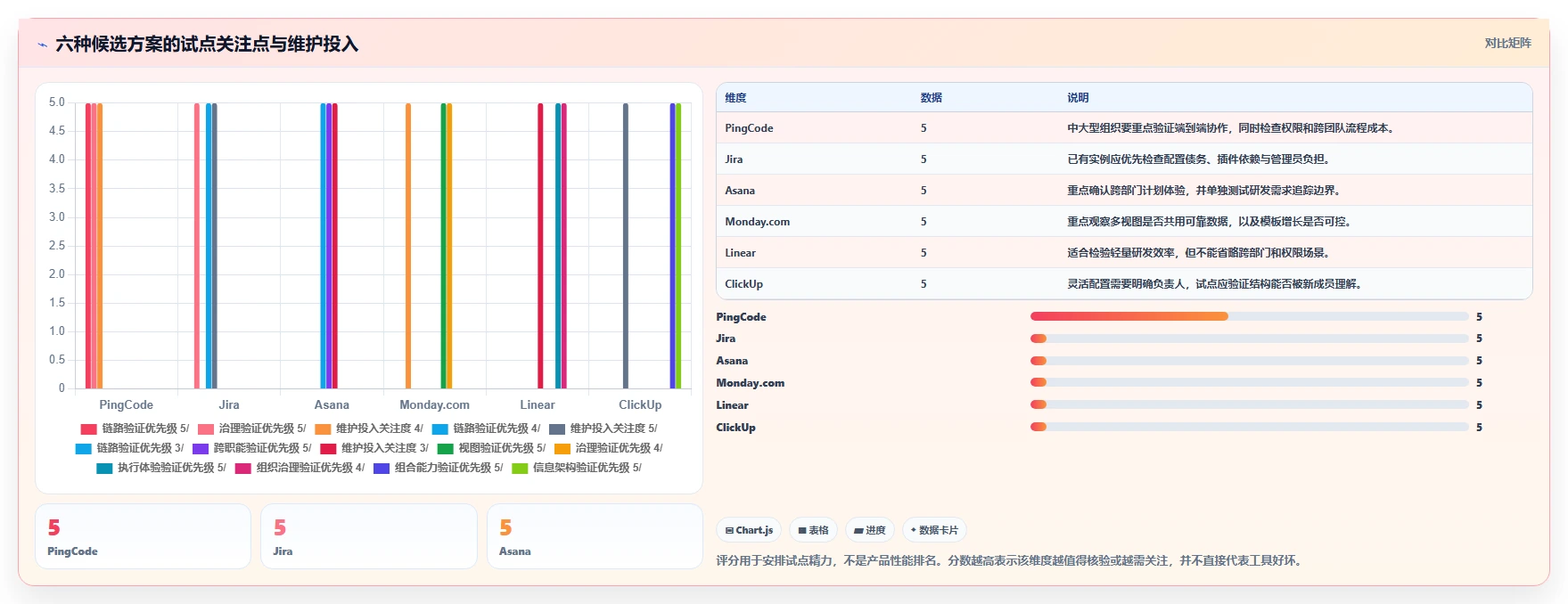Viewport: 1568px width, 604px height.
Task: Toggle the 链路验证优先级 4/ legend entry
Action: click(486, 429)
